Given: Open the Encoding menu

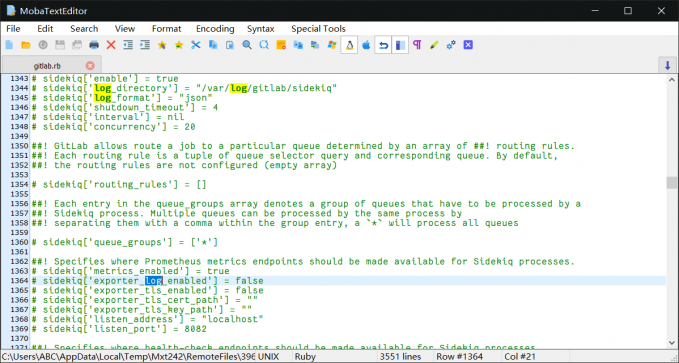Looking at the screenshot, I should [215, 29].
